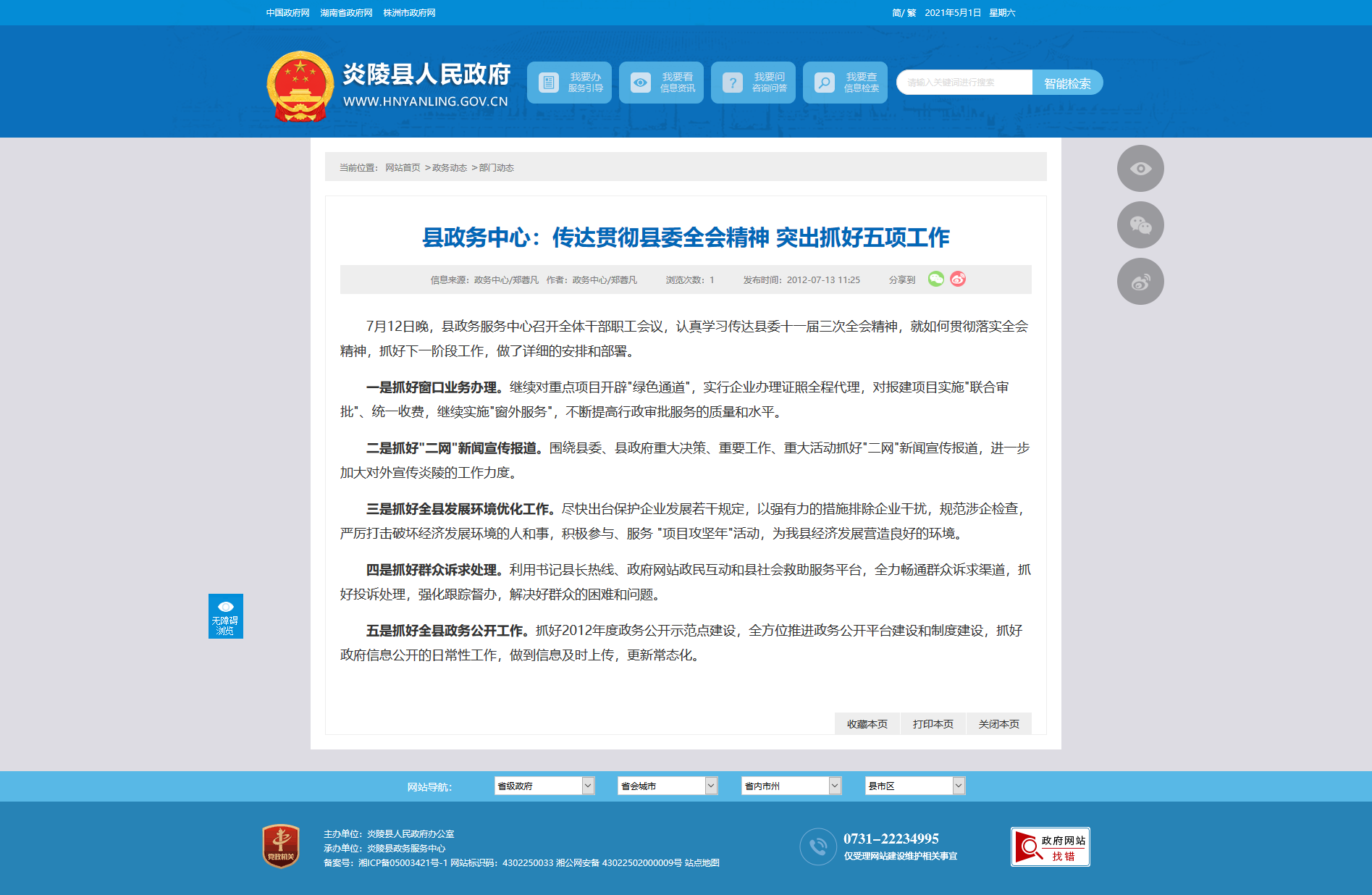Expand the 县市区 dropdown
Viewport: 1372px width, 895px height.
tap(915, 786)
